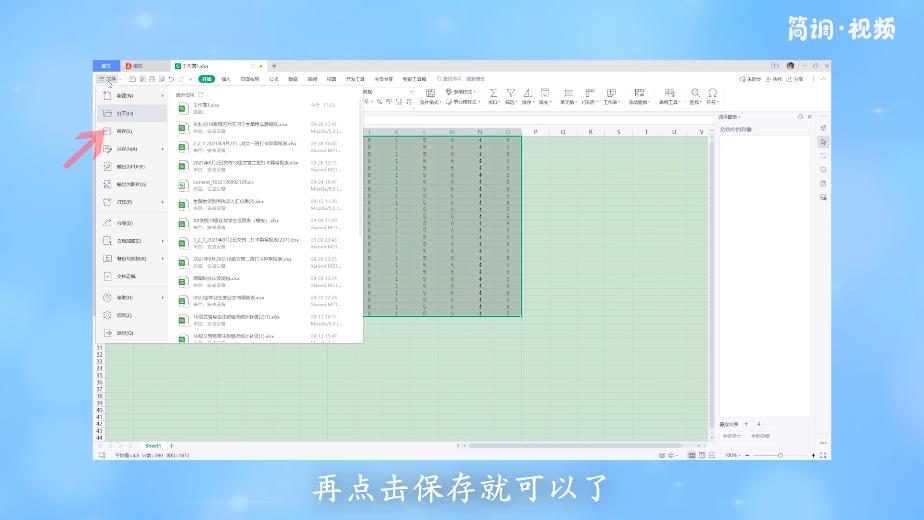Screen dimensions: 924x520
Task: Click the 条件格式 (Conditional Format) icon
Action: pyautogui.click(x=430, y=92)
